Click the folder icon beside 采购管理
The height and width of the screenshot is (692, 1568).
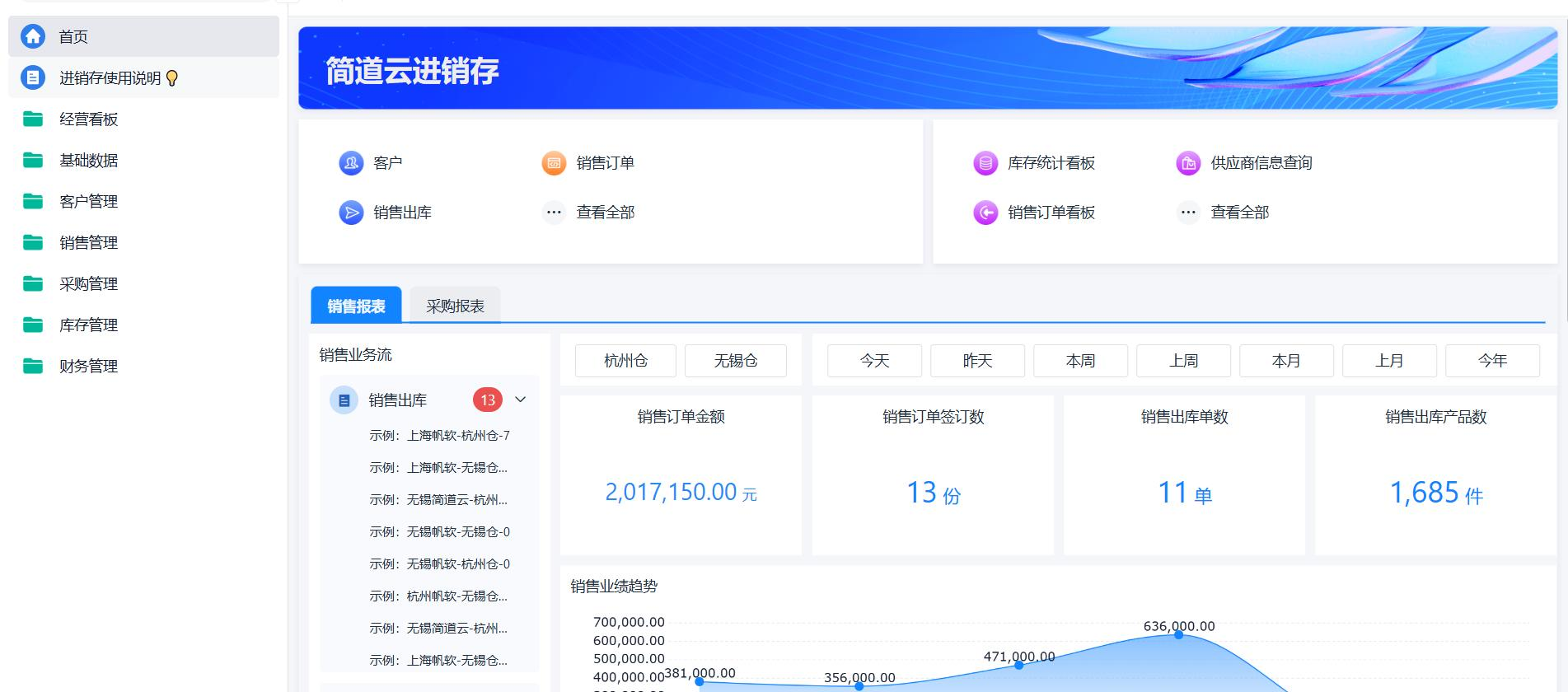[33, 283]
